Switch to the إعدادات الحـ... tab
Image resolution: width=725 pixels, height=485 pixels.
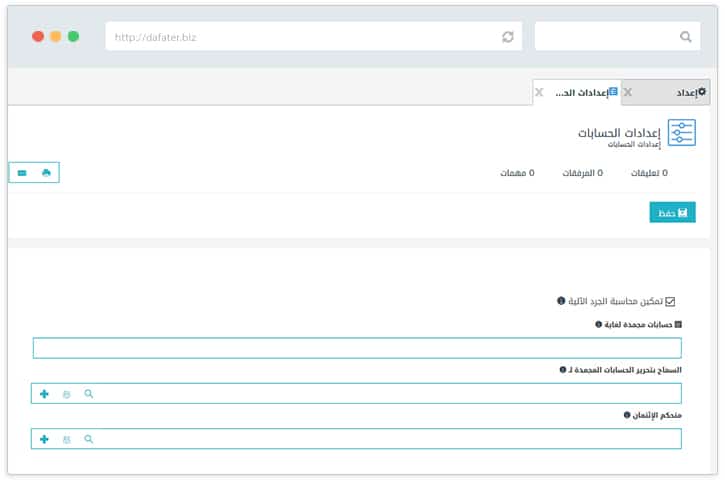coord(577,92)
